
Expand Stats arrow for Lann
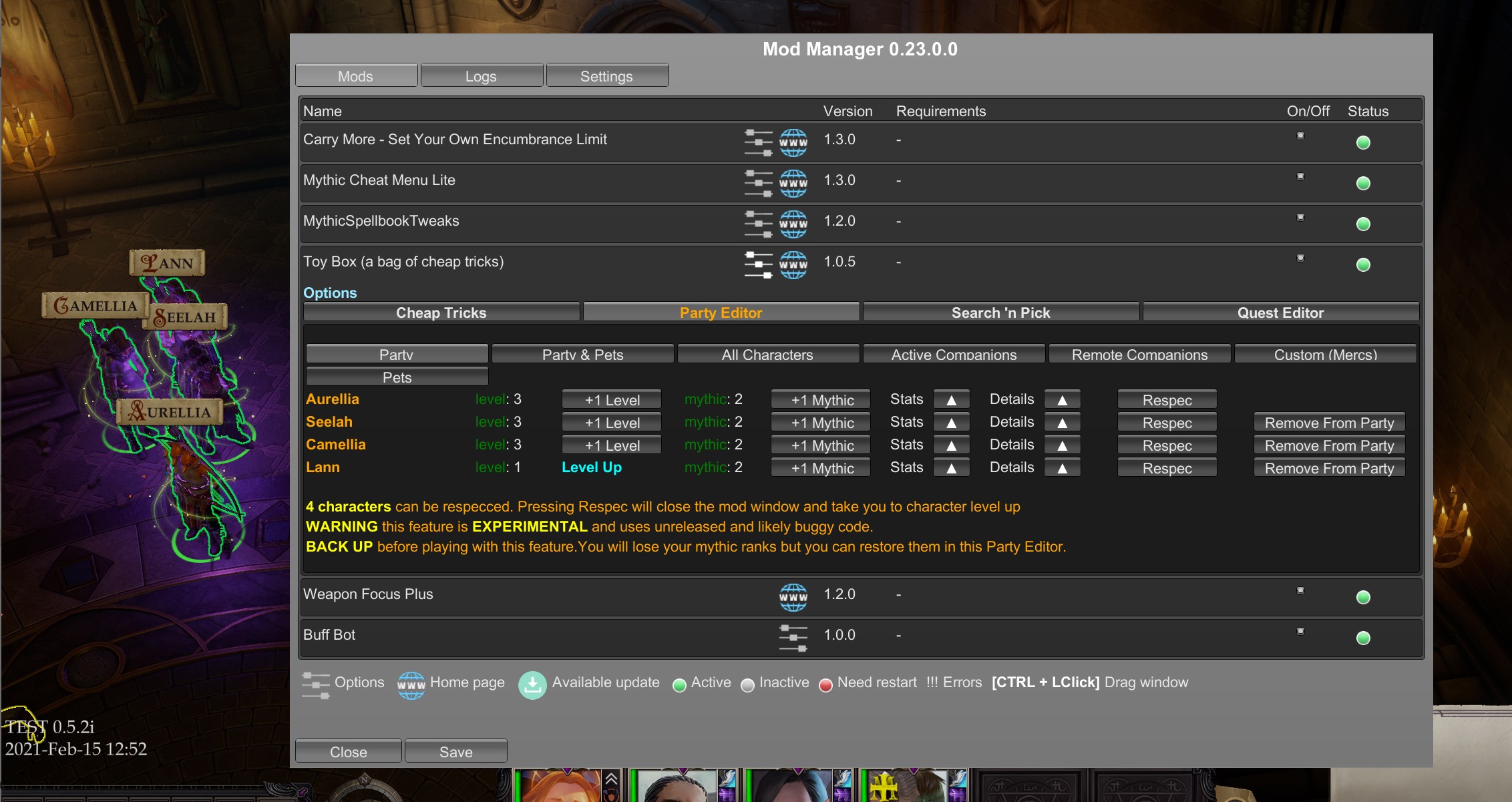click(x=952, y=468)
